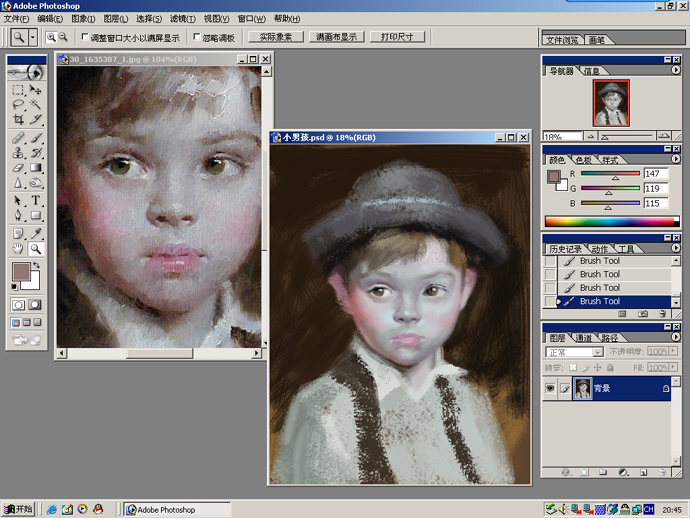
Task: Click the 打印尺寸 button
Action: point(397,37)
